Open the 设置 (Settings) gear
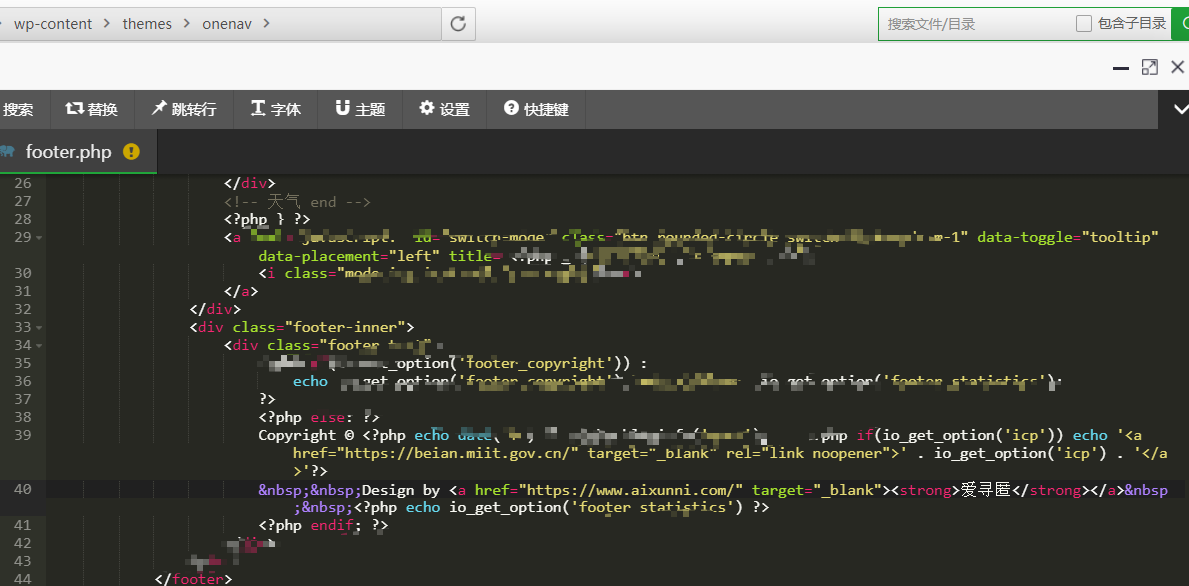The image size is (1189, 586). [444, 109]
